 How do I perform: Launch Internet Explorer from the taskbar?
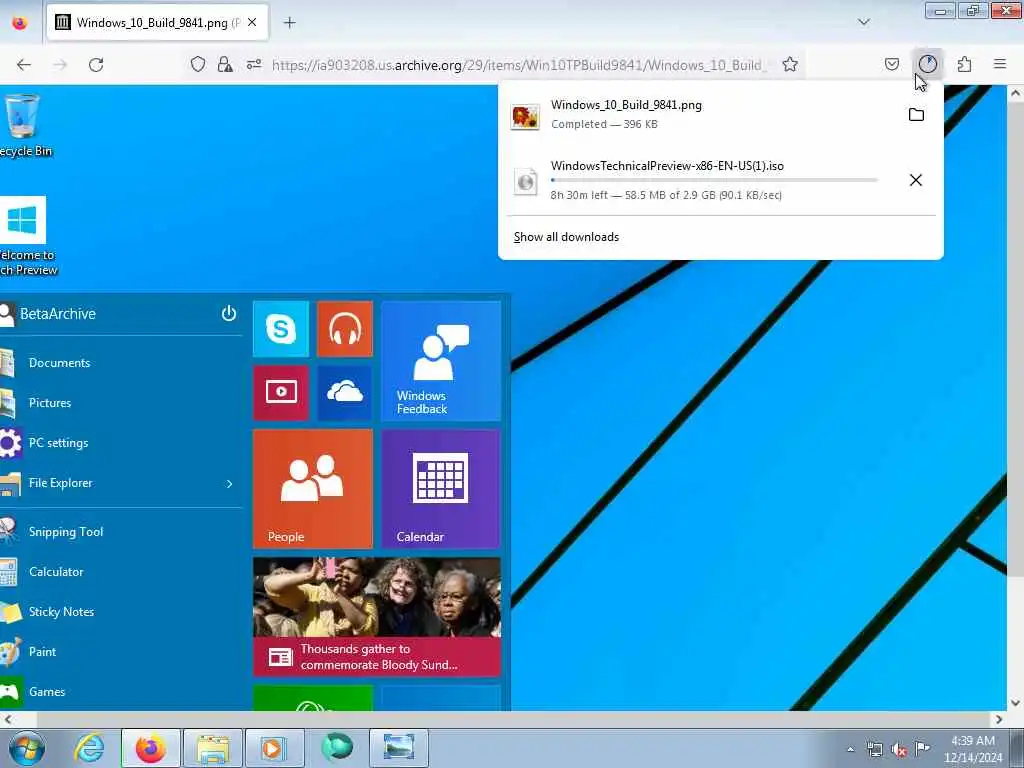[x=89, y=748]
